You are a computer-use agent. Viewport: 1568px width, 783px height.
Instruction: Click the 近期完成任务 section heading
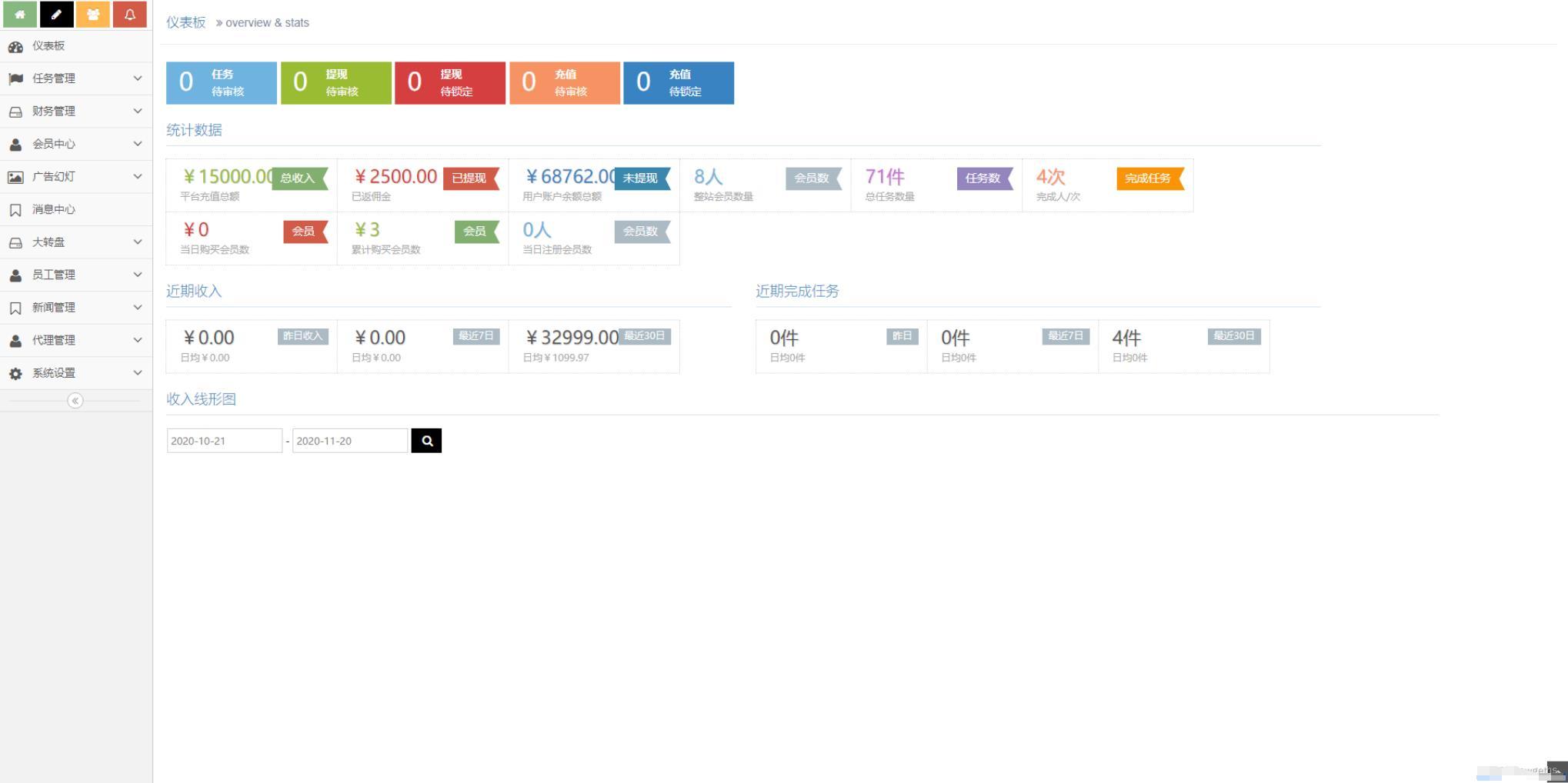[797, 292]
